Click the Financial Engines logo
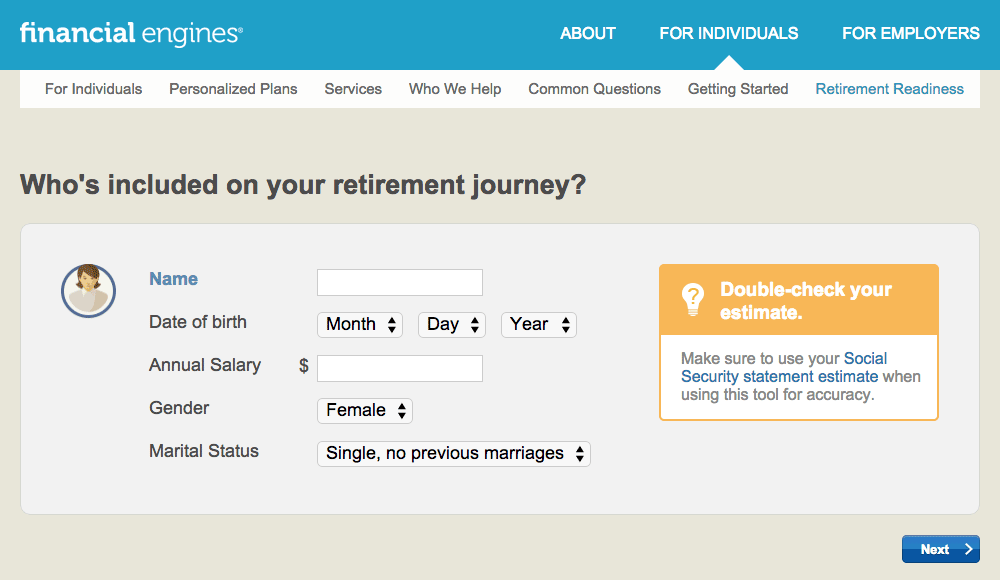The height and width of the screenshot is (580, 1000). point(131,33)
